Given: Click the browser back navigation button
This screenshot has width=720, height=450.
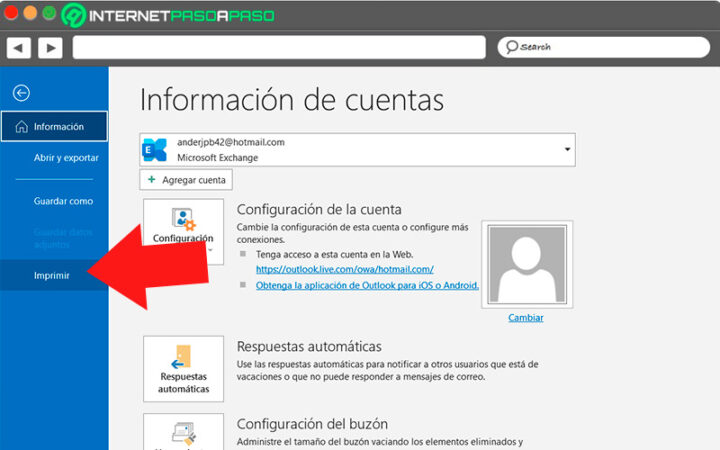Looking at the screenshot, I should [18, 47].
